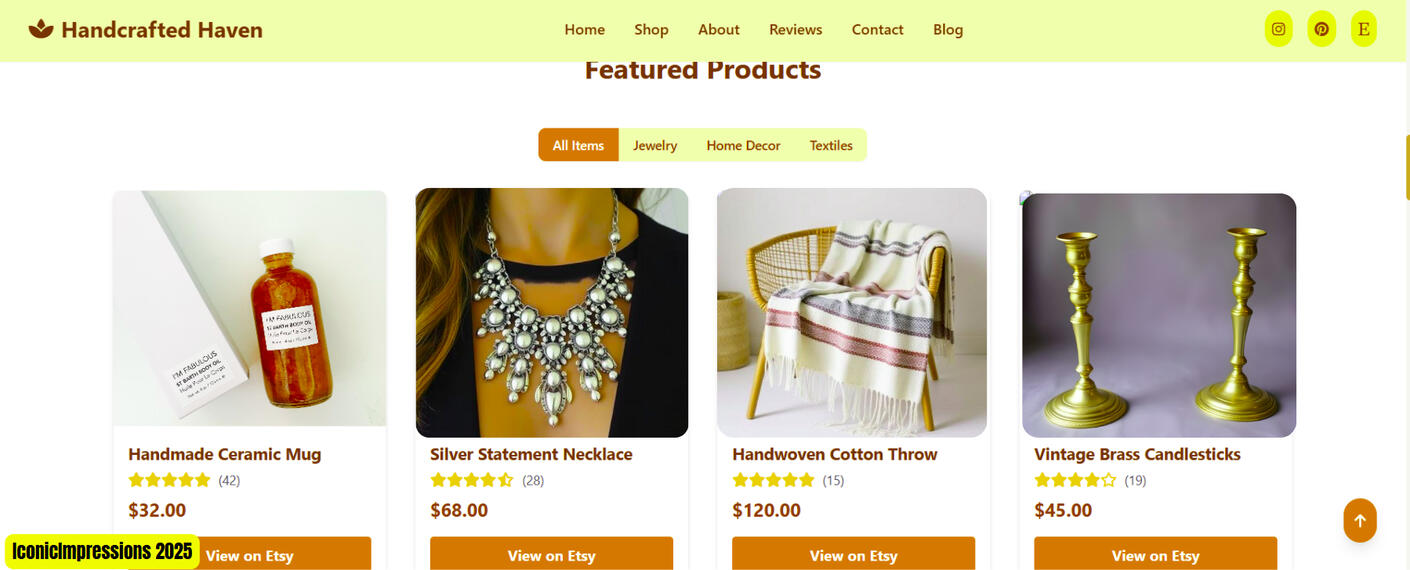View Handwoven Cotton Throw on Etsy

853,554
